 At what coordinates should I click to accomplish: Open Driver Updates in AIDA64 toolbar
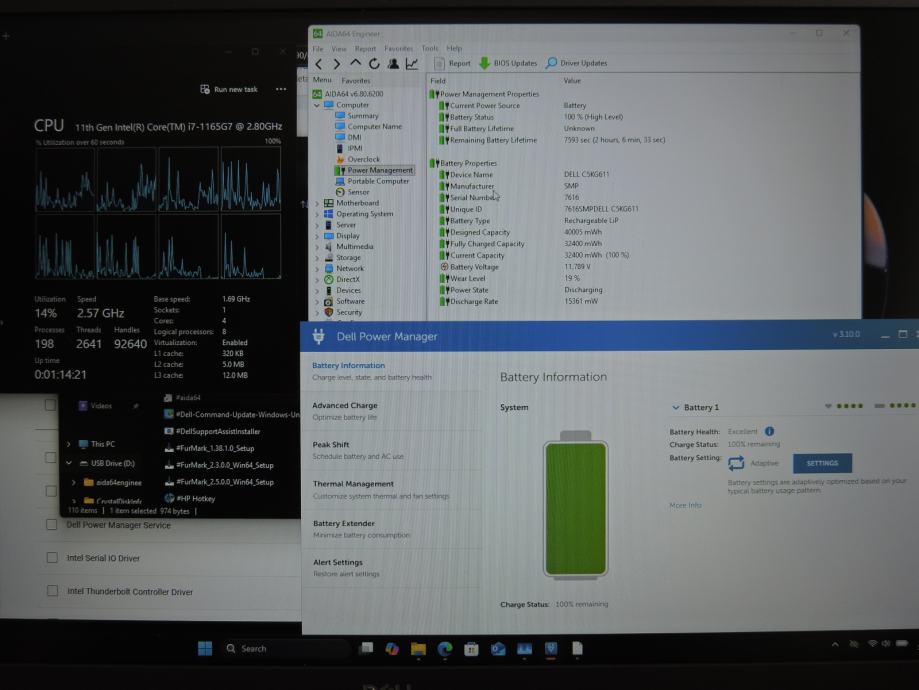click(x=577, y=63)
